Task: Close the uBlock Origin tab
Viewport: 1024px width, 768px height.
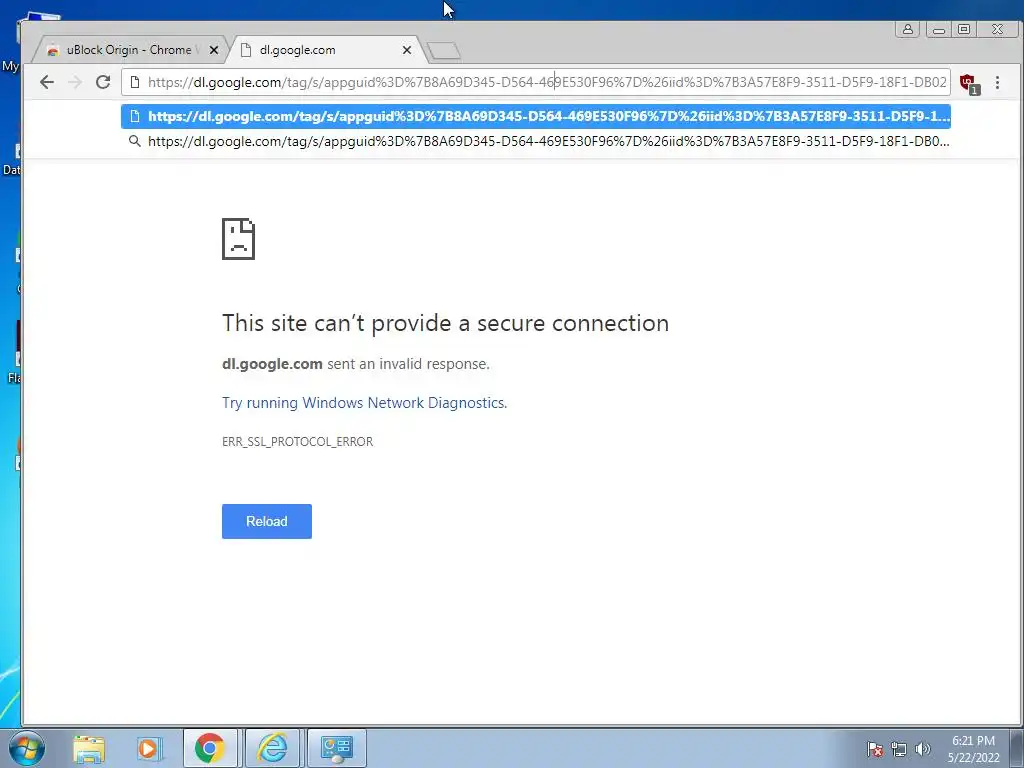Action: (x=214, y=50)
